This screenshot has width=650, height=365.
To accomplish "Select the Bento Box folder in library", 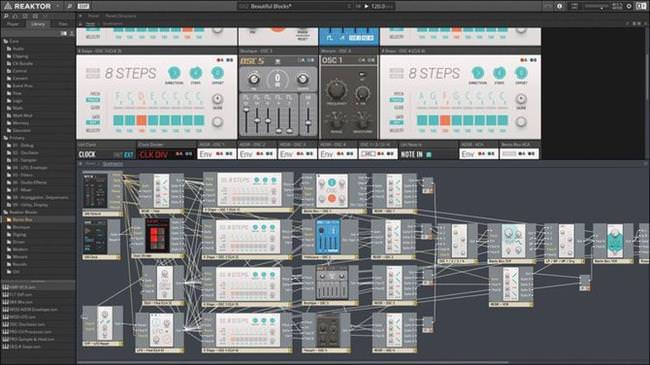I will (x=22, y=219).
